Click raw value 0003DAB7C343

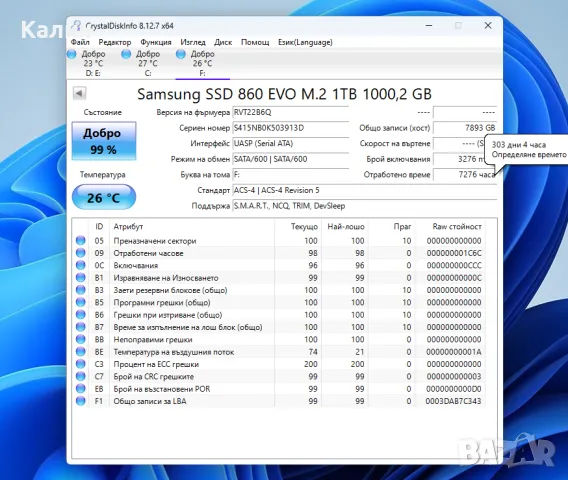454,401
